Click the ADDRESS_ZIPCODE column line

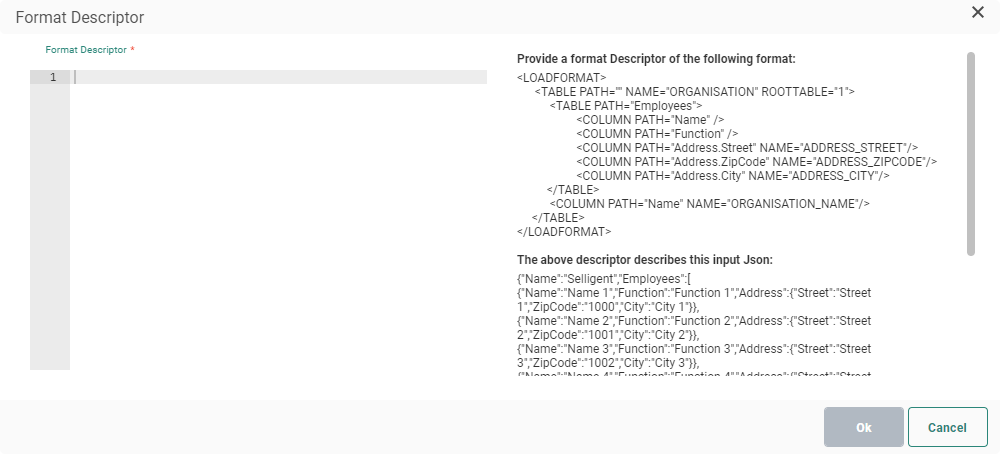point(756,161)
